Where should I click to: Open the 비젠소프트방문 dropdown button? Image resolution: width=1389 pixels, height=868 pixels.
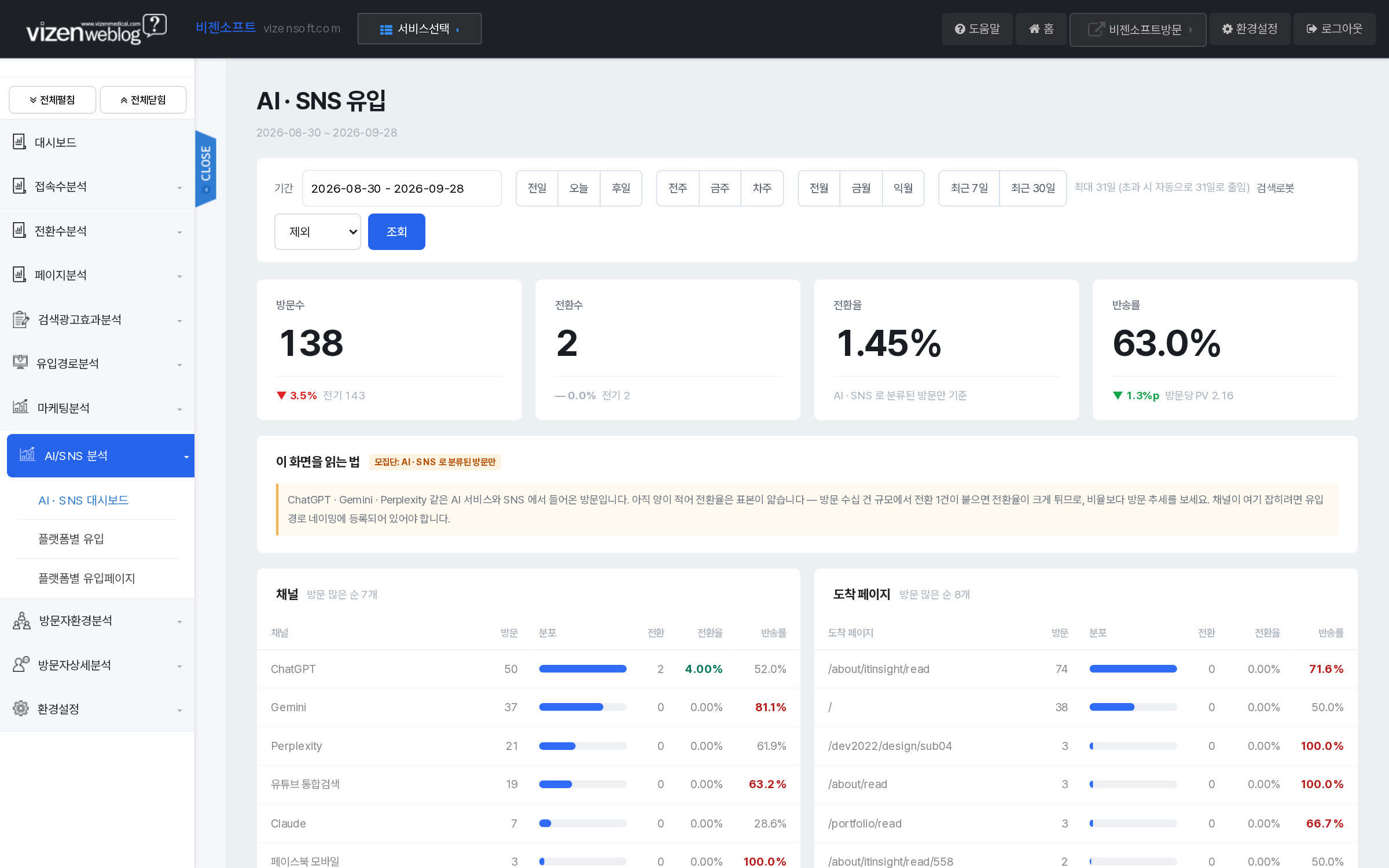pyautogui.click(x=1138, y=30)
